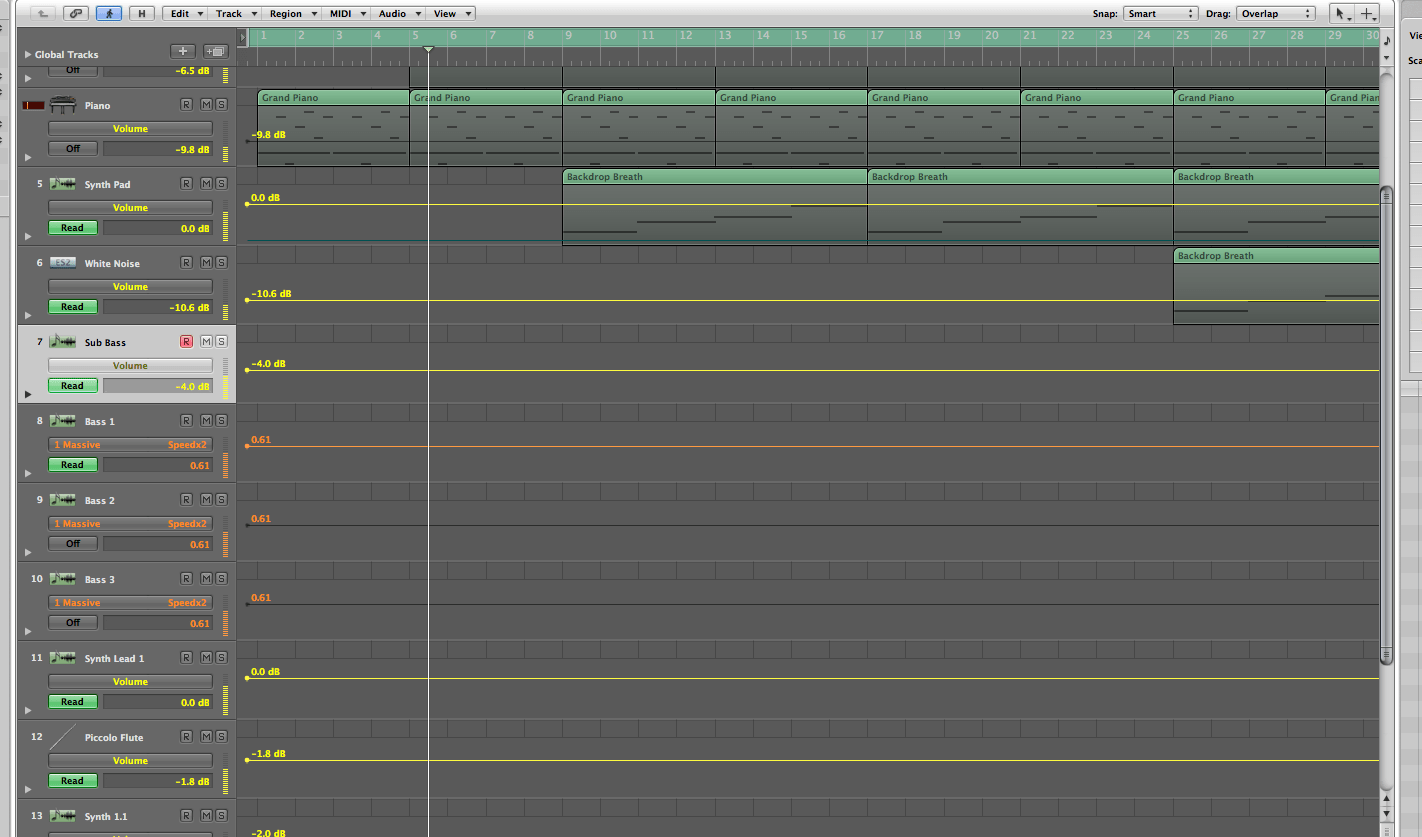Open the Snap mode dropdown set to Smart
This screenshot has width=1422, height=837.
pyautogui.click(x=1160, y=13)
